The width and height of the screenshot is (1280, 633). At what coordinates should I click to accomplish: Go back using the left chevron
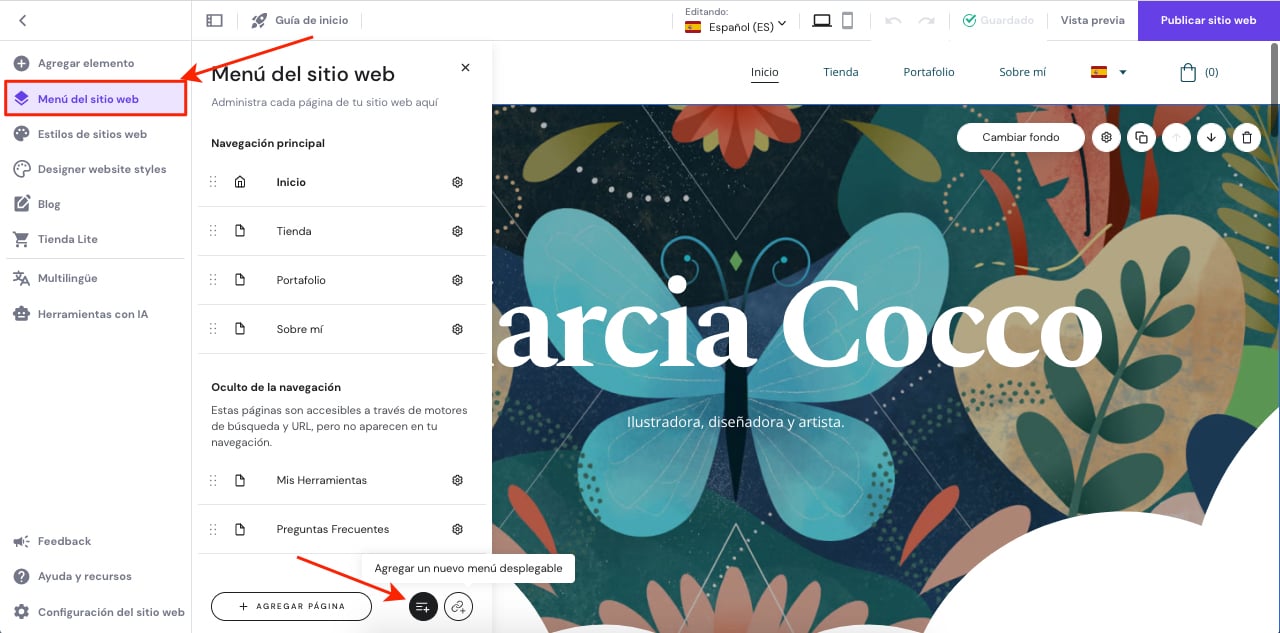[22, 20]
